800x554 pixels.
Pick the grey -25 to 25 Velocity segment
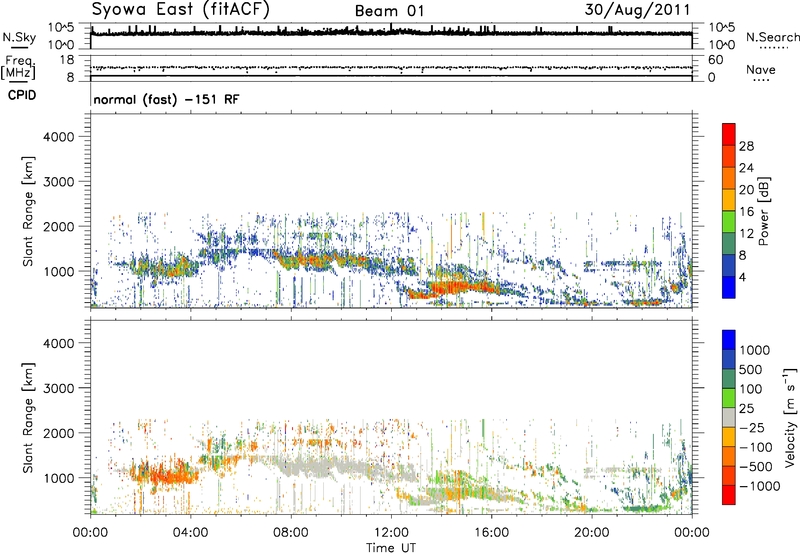(729, 417)
